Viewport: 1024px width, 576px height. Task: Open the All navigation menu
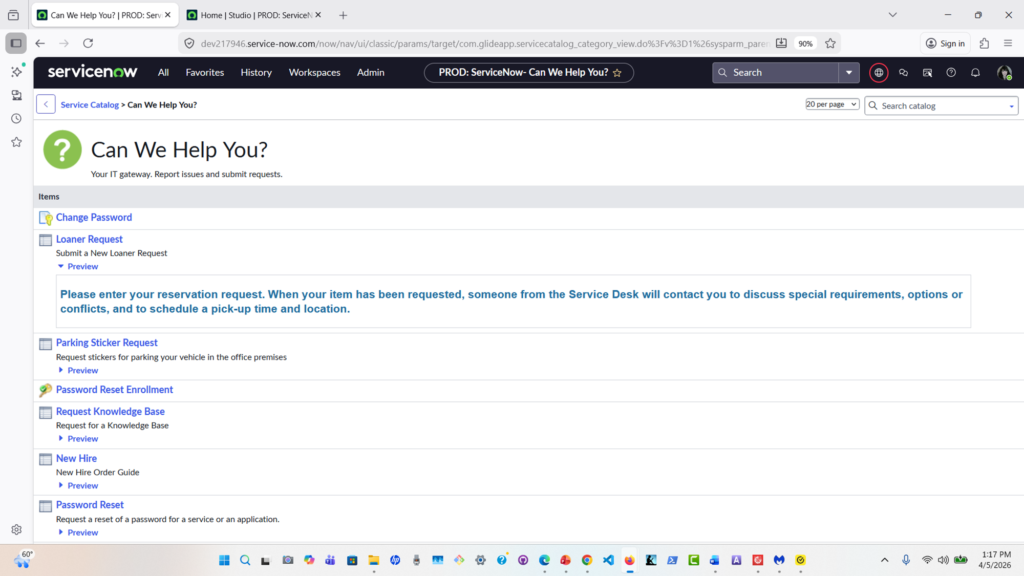point(163,73)
